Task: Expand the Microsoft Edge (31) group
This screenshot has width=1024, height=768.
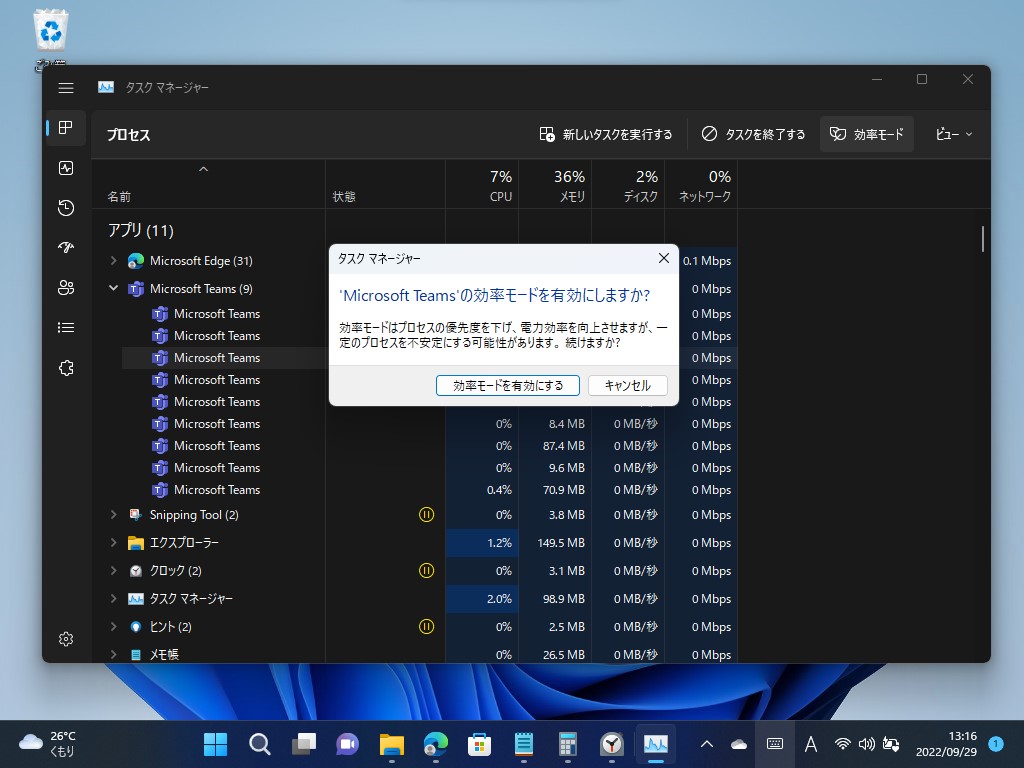Action: coord(114,261)
